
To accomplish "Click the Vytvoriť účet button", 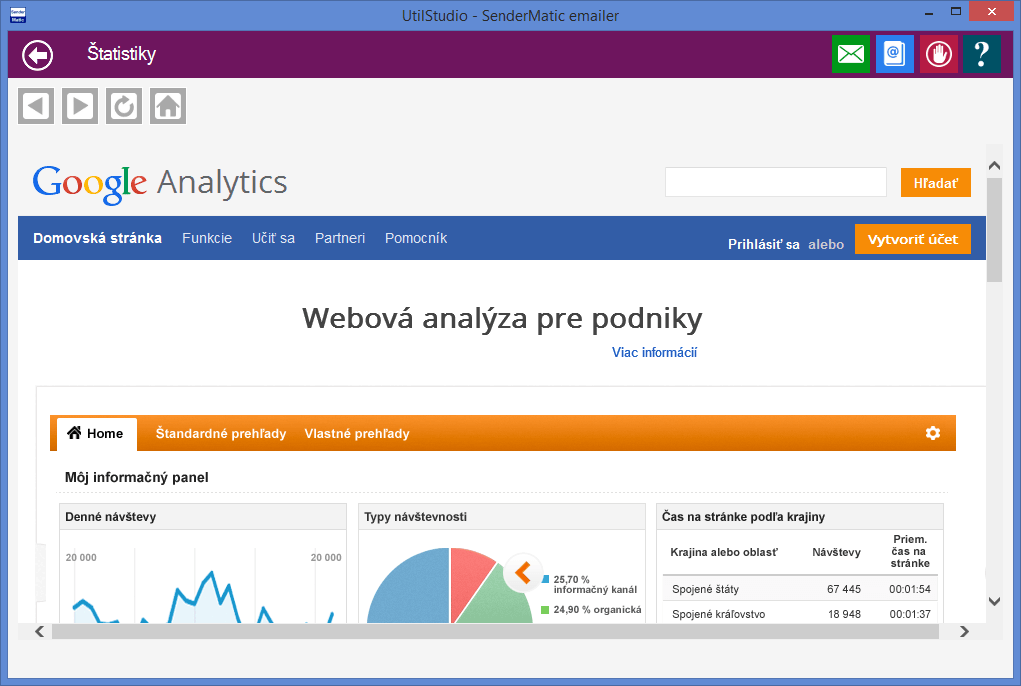I will (x=912, y=240).
